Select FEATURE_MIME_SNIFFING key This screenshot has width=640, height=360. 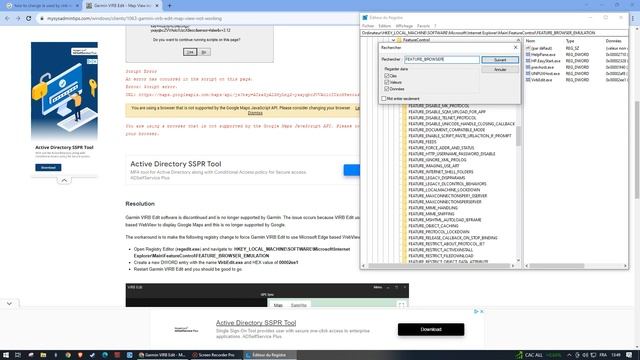point(431,214)
